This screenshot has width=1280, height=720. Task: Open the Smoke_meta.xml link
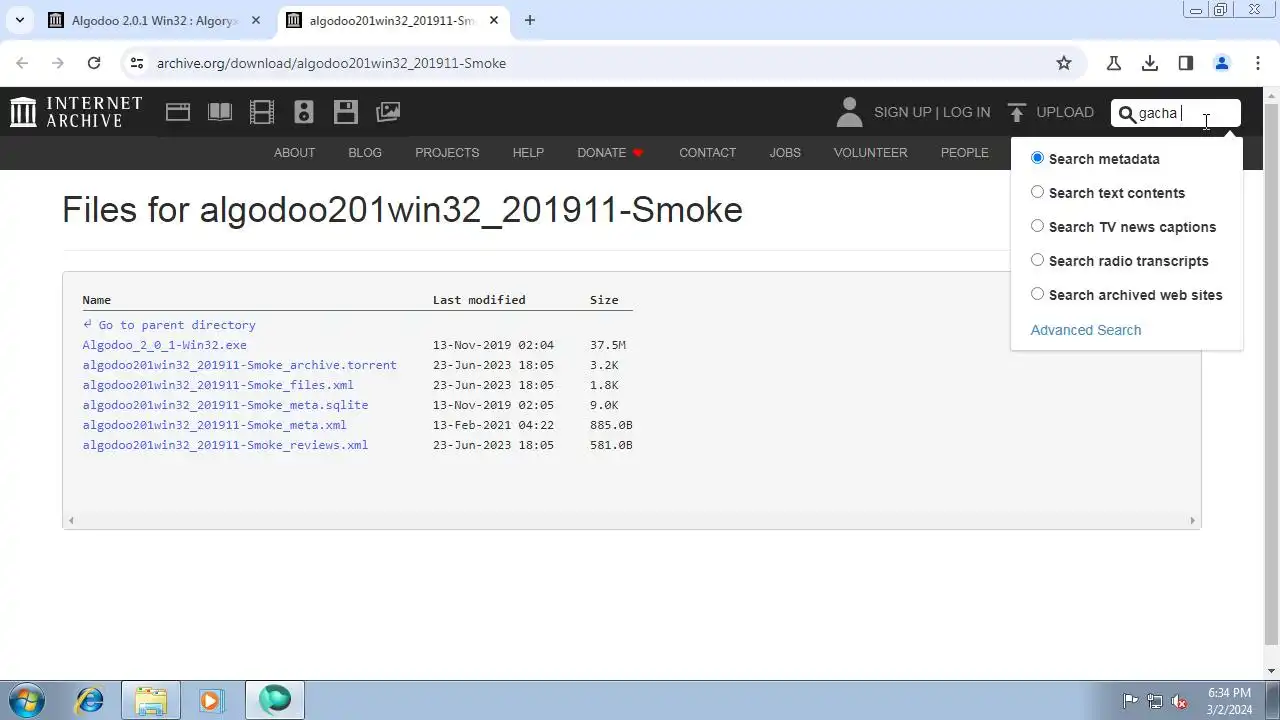(214, 425)
